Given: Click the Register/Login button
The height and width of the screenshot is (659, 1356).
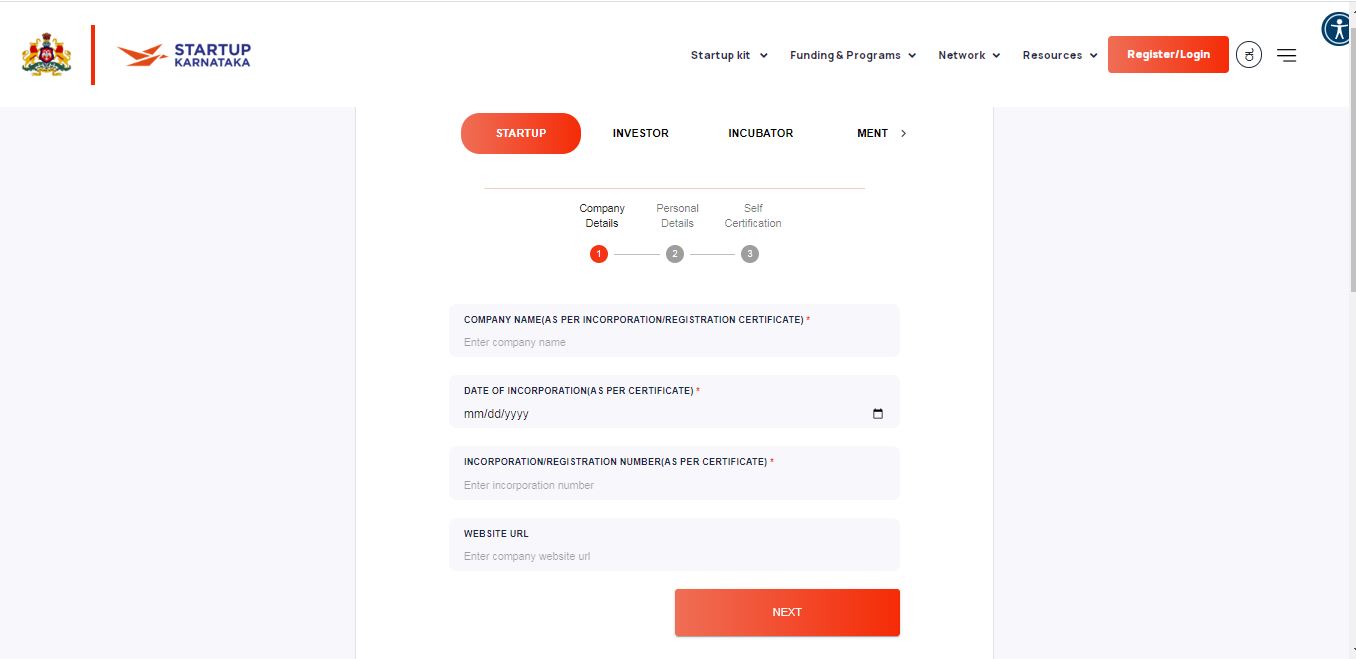Looking at the screenshot, I should click(1167, 54).
